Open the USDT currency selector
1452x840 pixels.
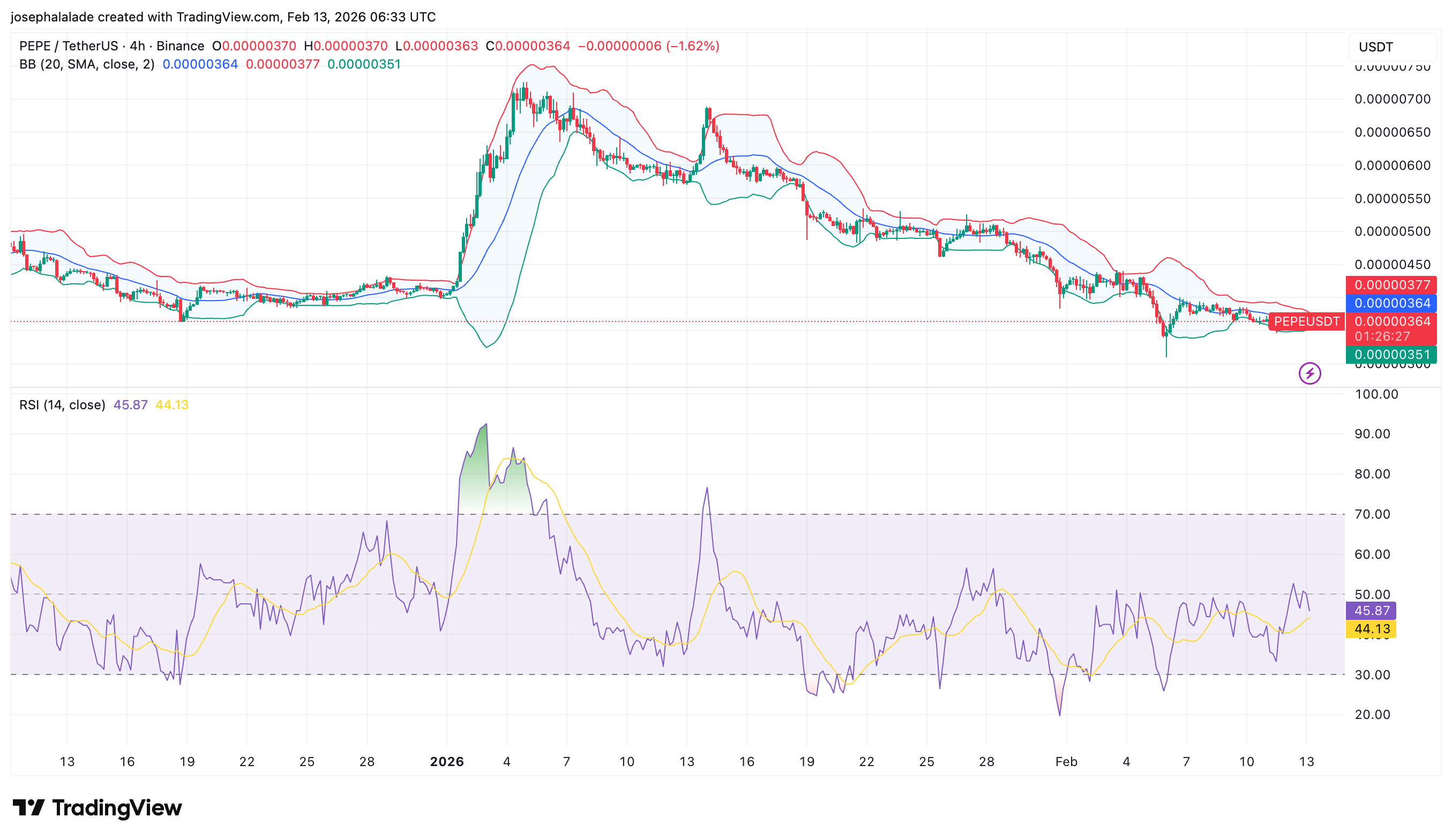[1391, 47]
